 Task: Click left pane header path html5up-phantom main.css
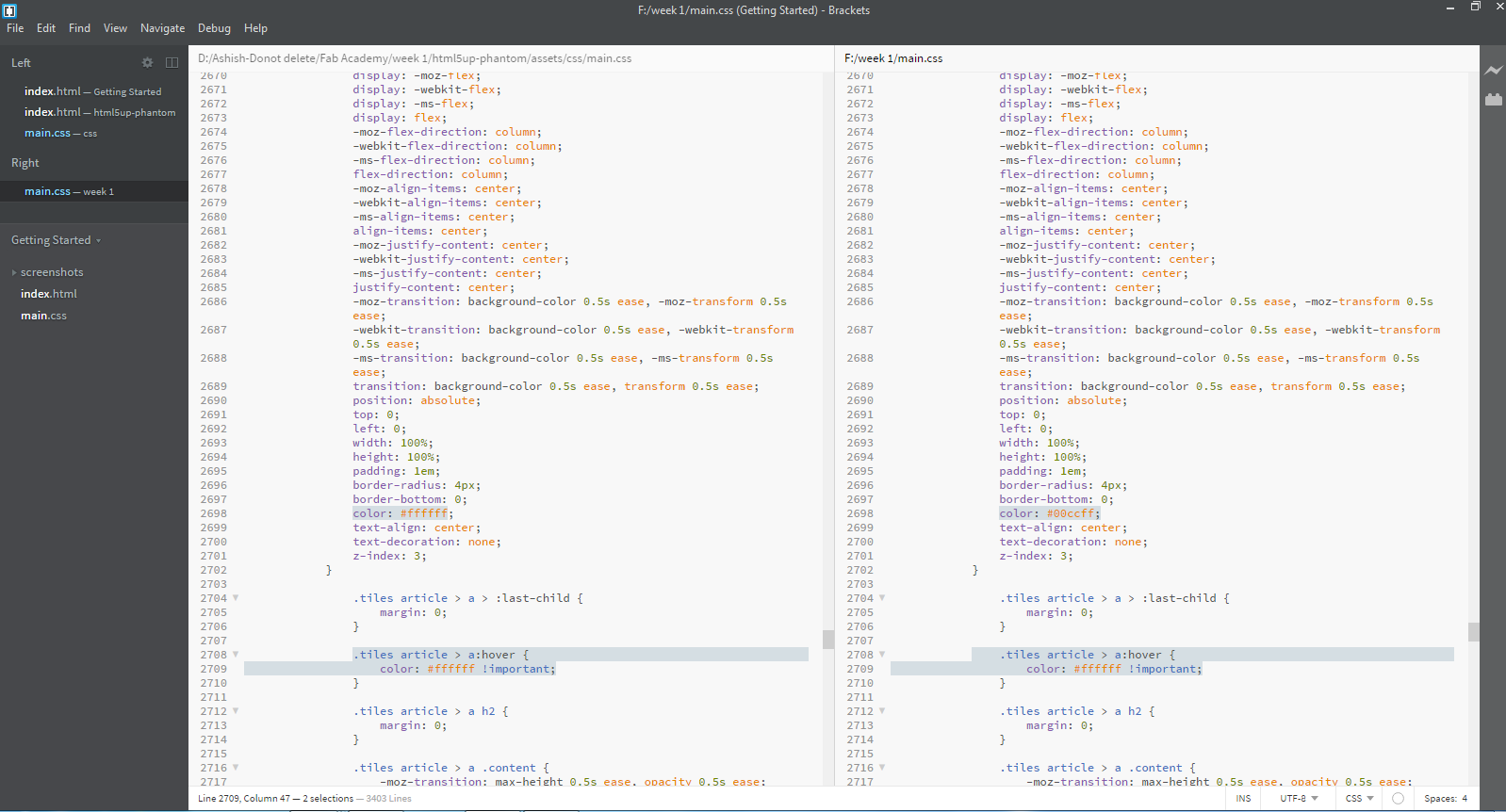(x=415, y=58)
